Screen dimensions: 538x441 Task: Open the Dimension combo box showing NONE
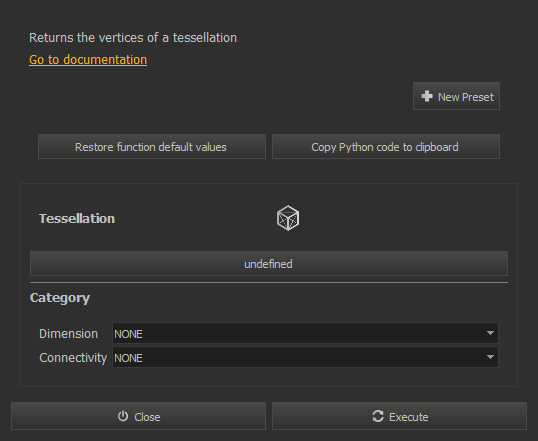point(305,333)
